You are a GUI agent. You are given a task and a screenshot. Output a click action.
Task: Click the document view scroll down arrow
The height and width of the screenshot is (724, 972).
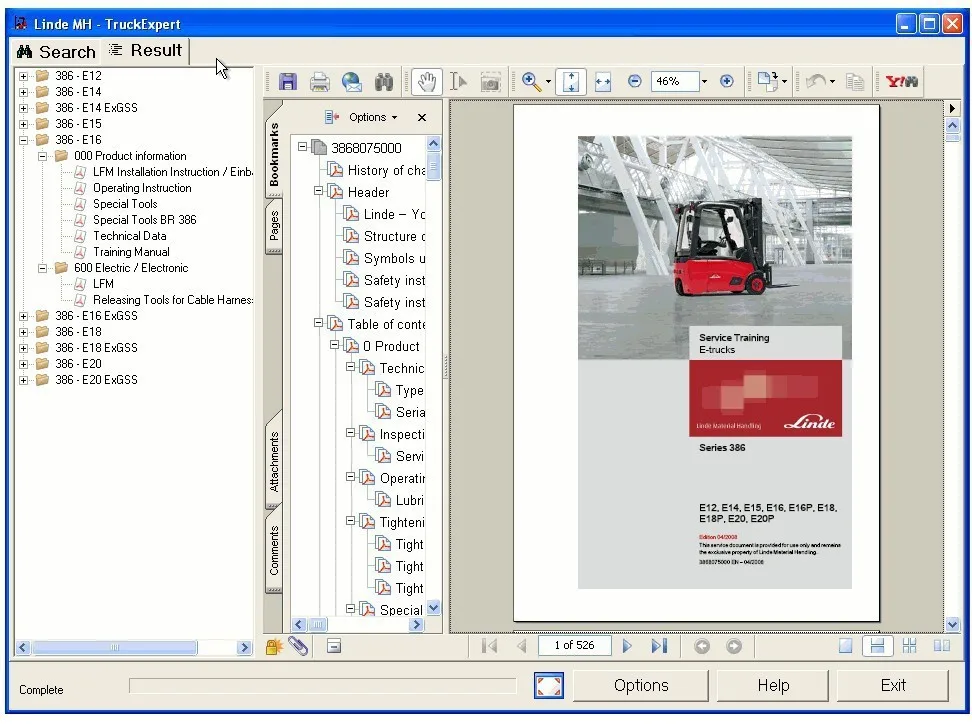[953, 625]
